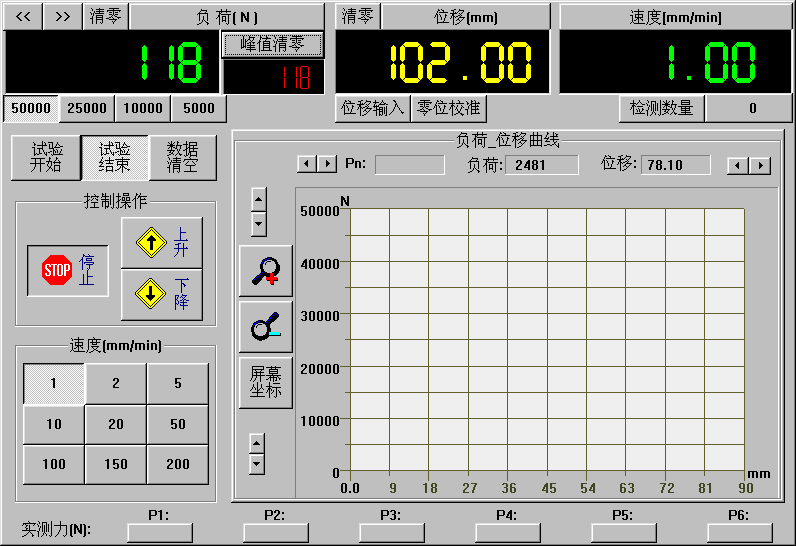Select speed 10 mm/min

(54, 424)
